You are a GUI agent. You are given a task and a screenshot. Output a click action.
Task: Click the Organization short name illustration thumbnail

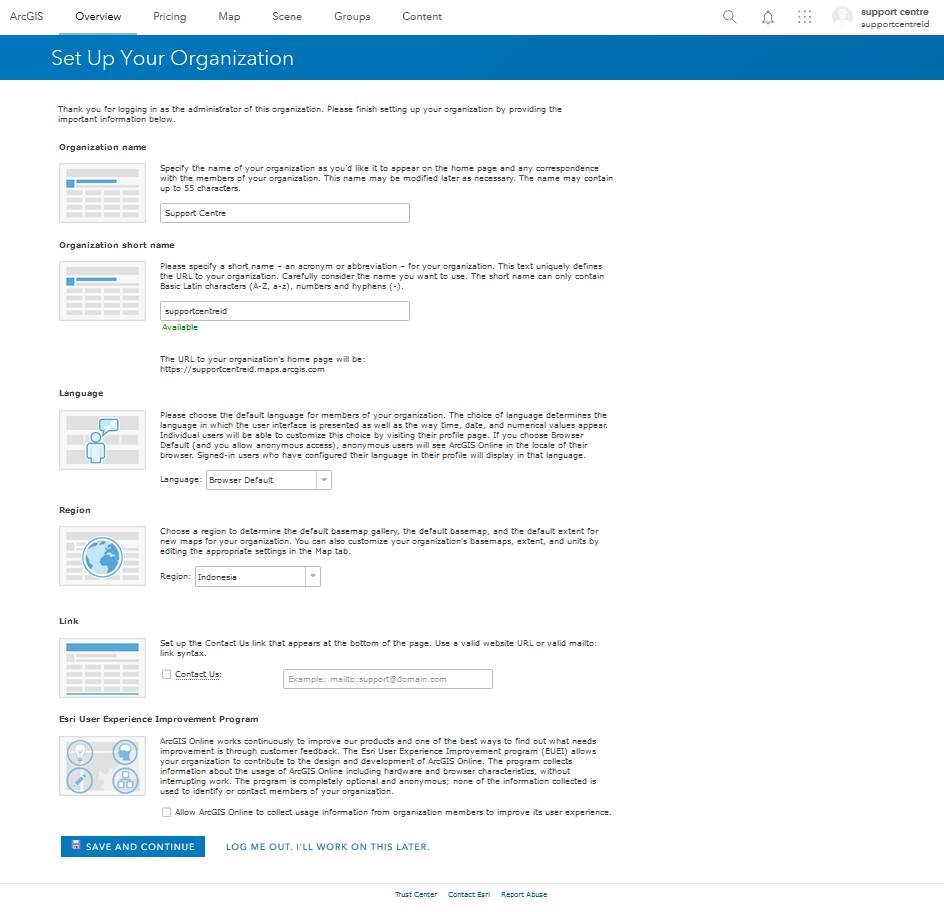[x=102, y=291]
